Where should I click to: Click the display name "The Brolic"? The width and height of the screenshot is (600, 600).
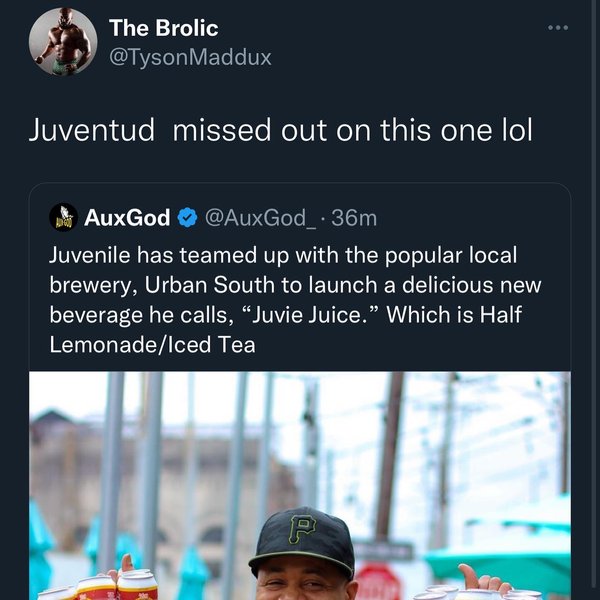click(x=177, y=29)
